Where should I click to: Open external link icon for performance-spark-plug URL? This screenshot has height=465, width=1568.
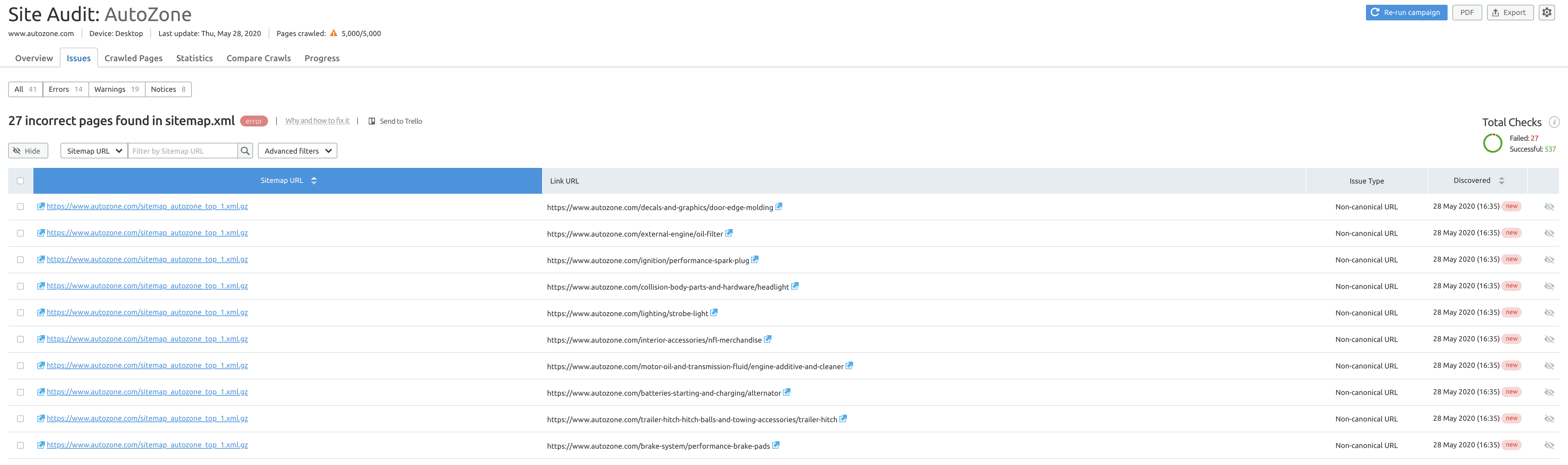(755, 260)
